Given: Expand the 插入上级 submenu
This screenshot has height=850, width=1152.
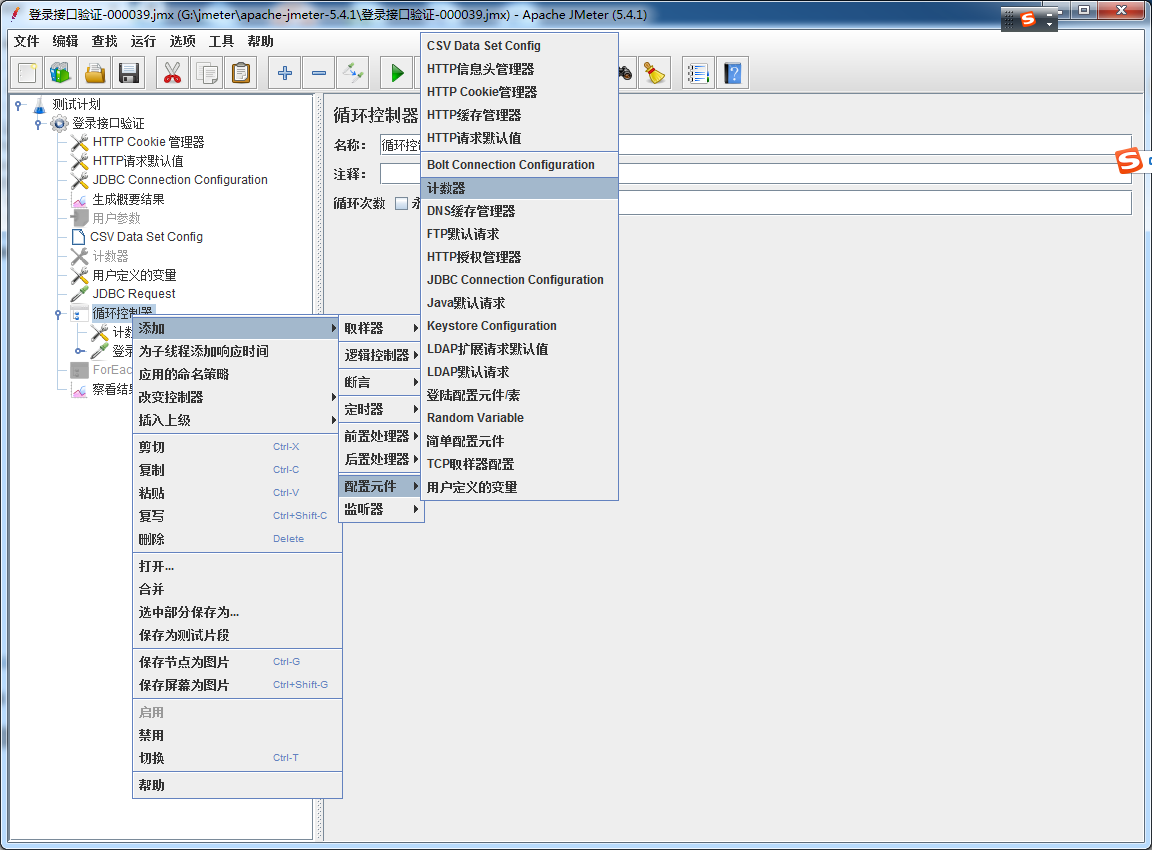Looking at the screenshot, I should pyautogui.click(x=237, y=420).
